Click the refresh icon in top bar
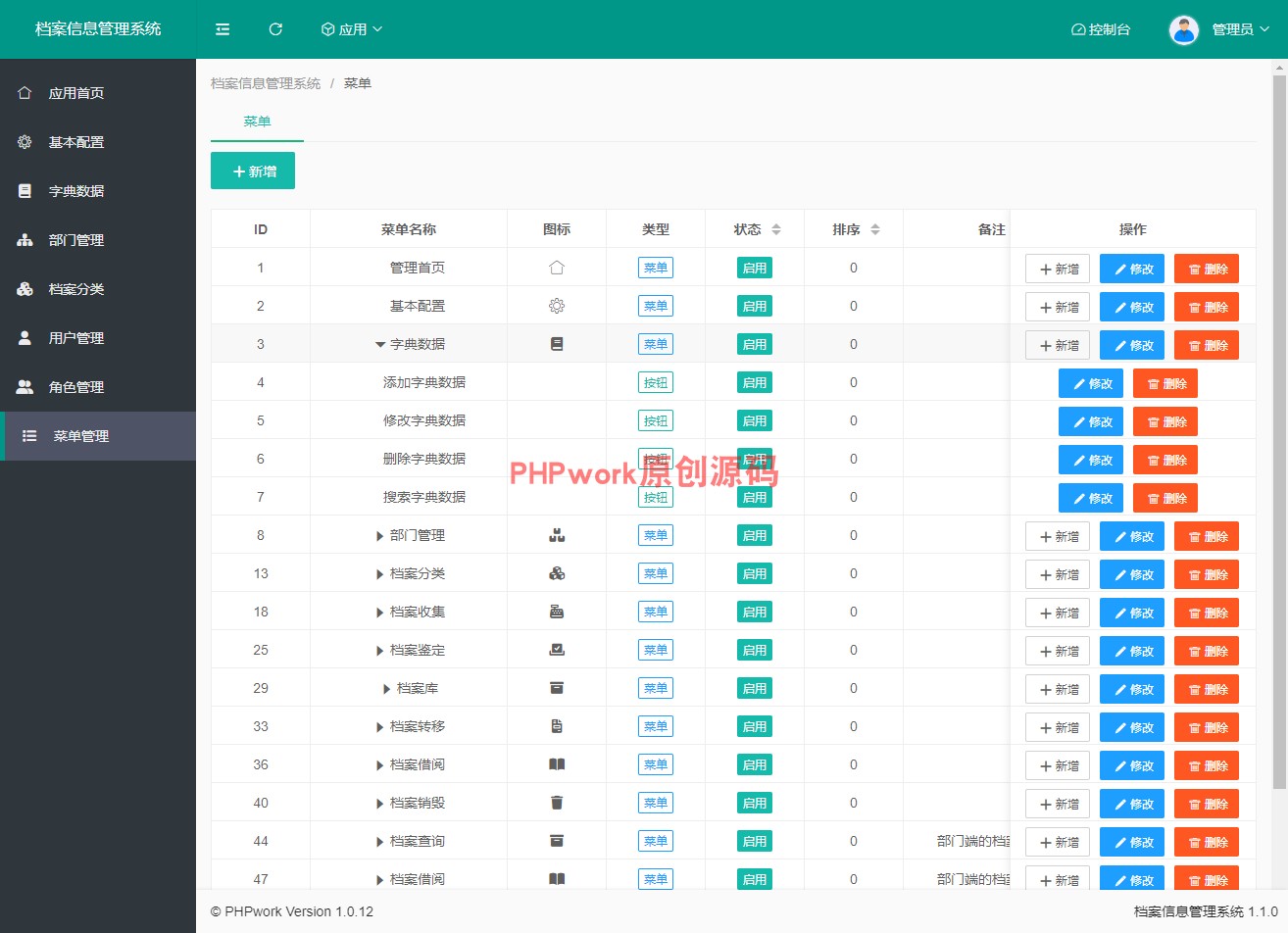 [x=275, y=29]
